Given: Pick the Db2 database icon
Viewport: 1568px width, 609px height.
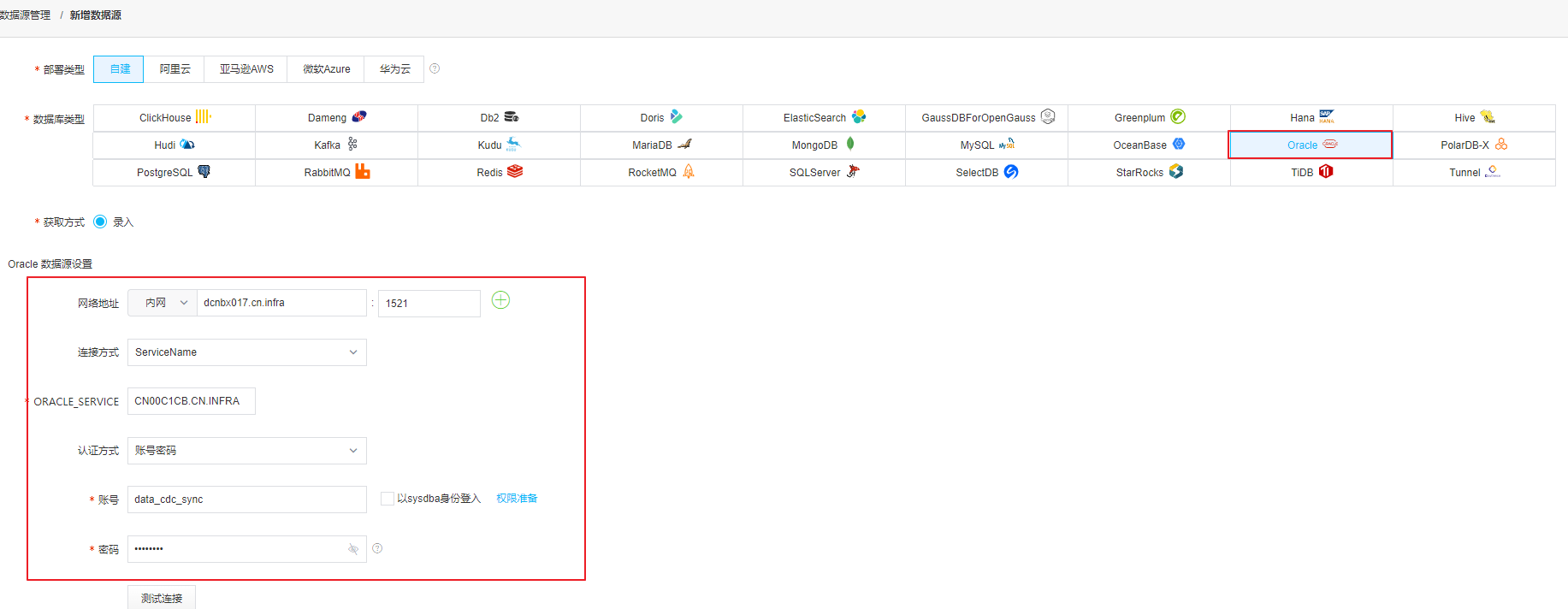Looking at the screenshot, I should [x=512, y=116].
